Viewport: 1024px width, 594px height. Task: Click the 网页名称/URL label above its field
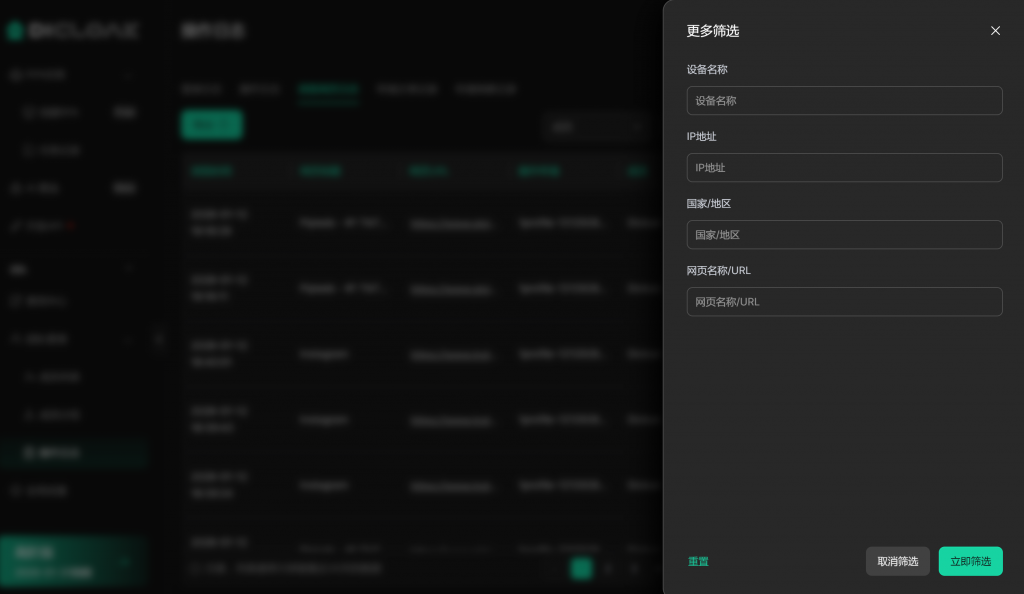718,271
